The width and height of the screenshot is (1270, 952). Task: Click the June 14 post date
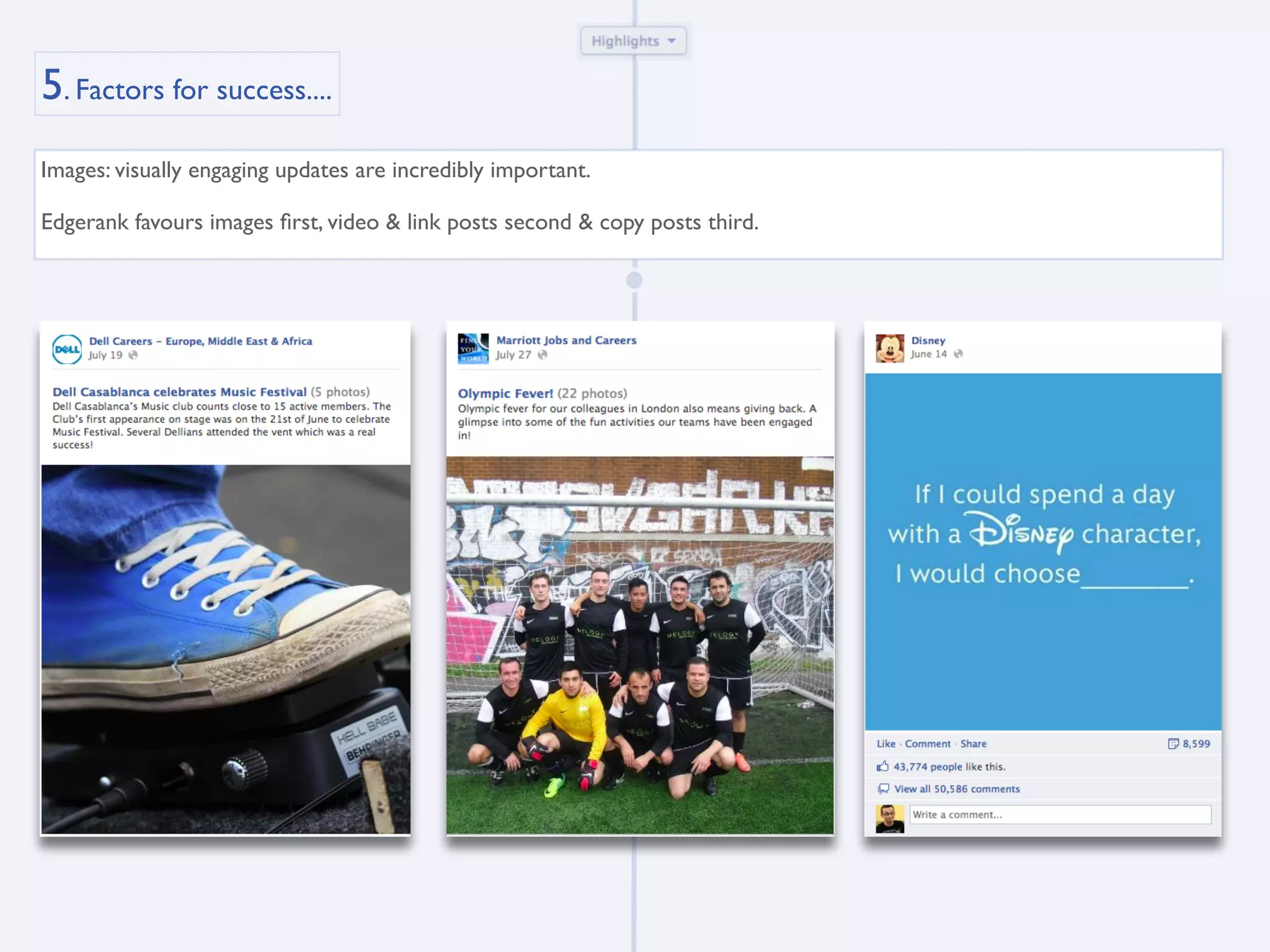pos(929,354)
